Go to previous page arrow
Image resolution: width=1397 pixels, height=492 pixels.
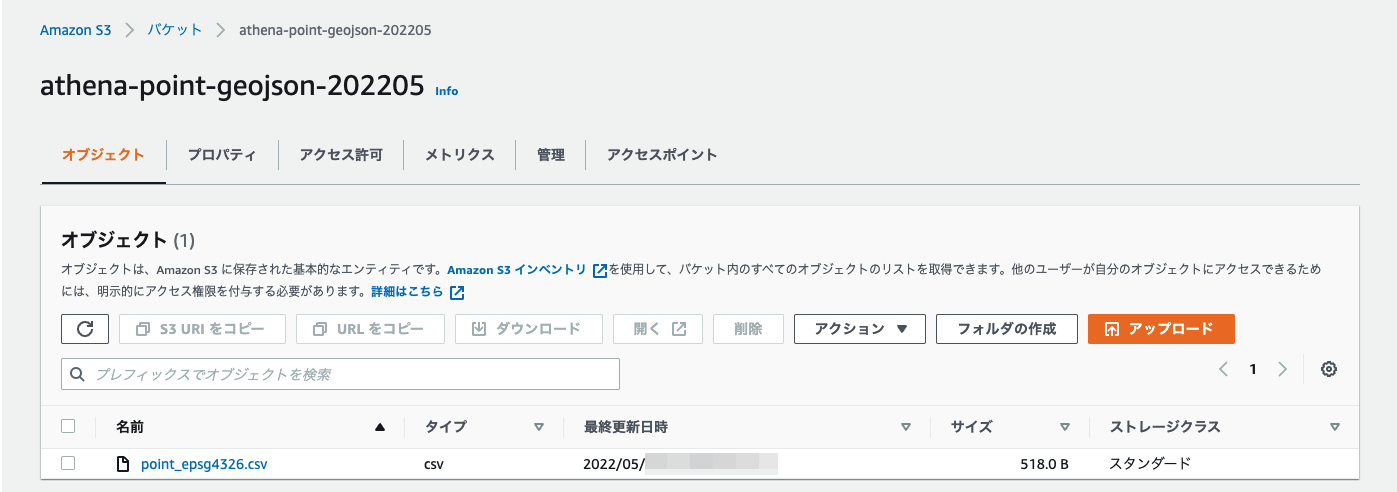point(1223,369)
